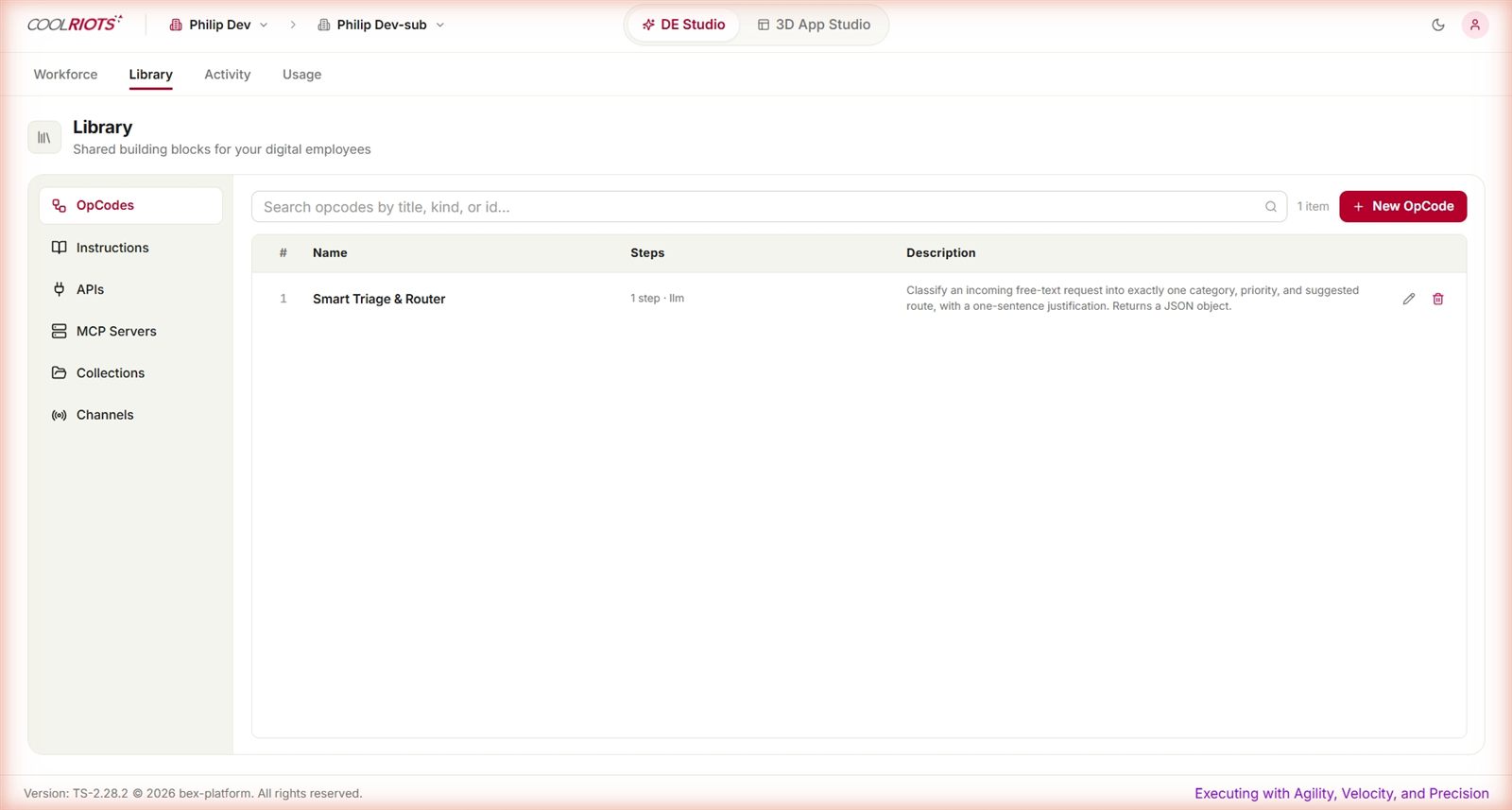Go to the Workforce tab
1512x810 pixels.
tap(65, 75)
